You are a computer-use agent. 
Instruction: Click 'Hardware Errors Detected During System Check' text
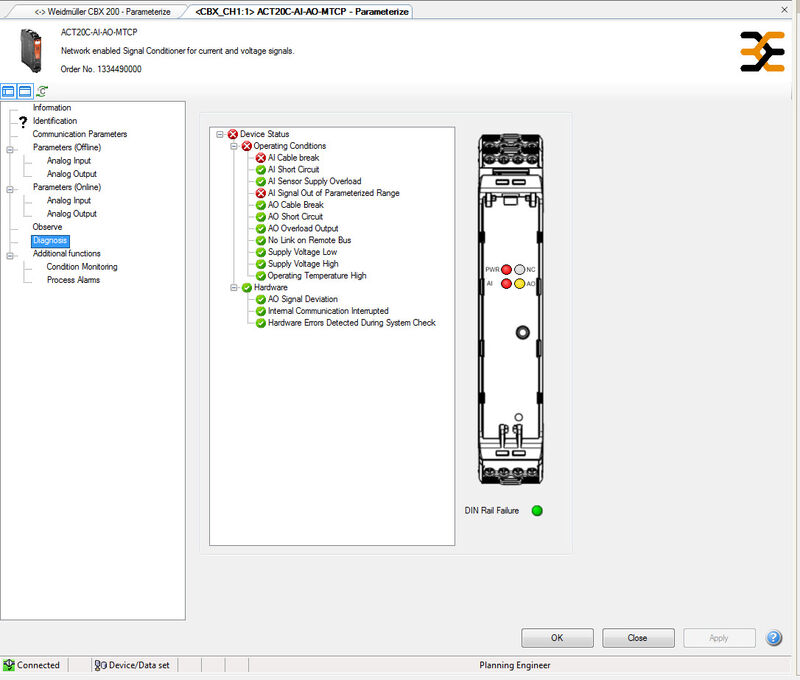pyautogui.click(x=352, y=323)
